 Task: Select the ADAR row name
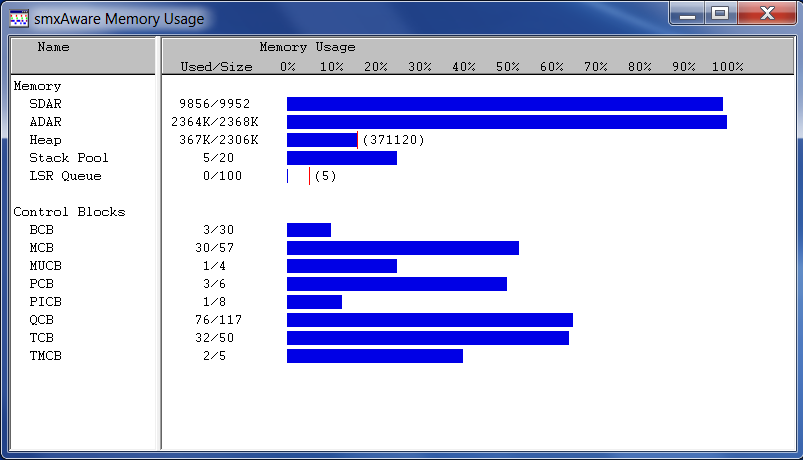click(45, 122)
